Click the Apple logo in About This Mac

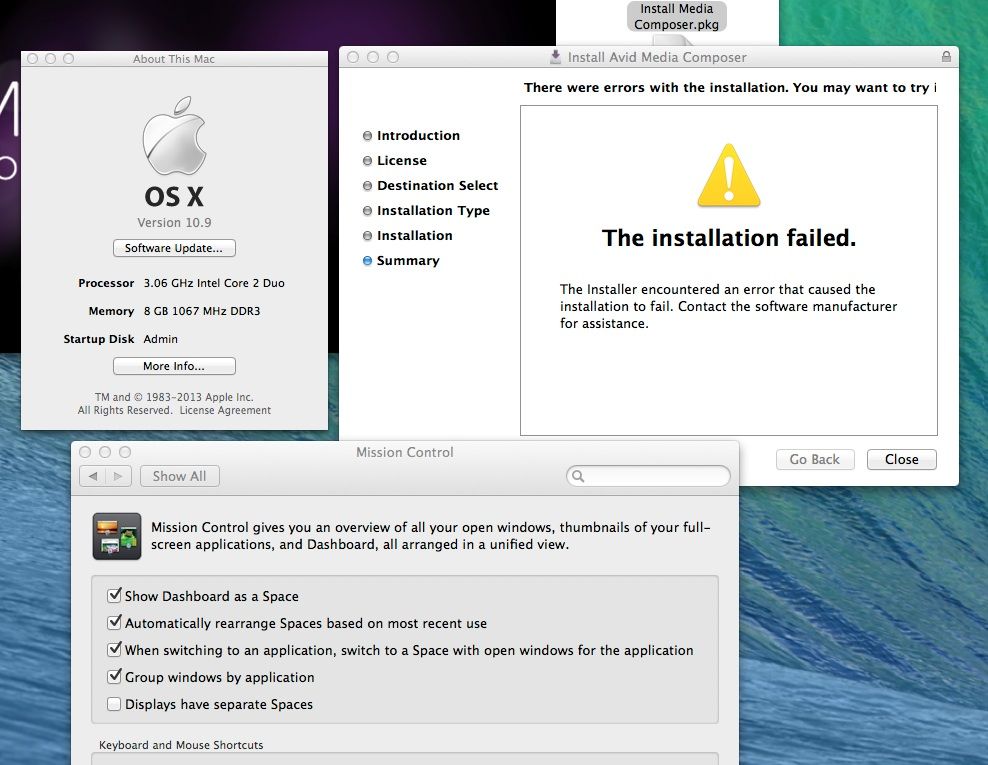coord(175,135)
